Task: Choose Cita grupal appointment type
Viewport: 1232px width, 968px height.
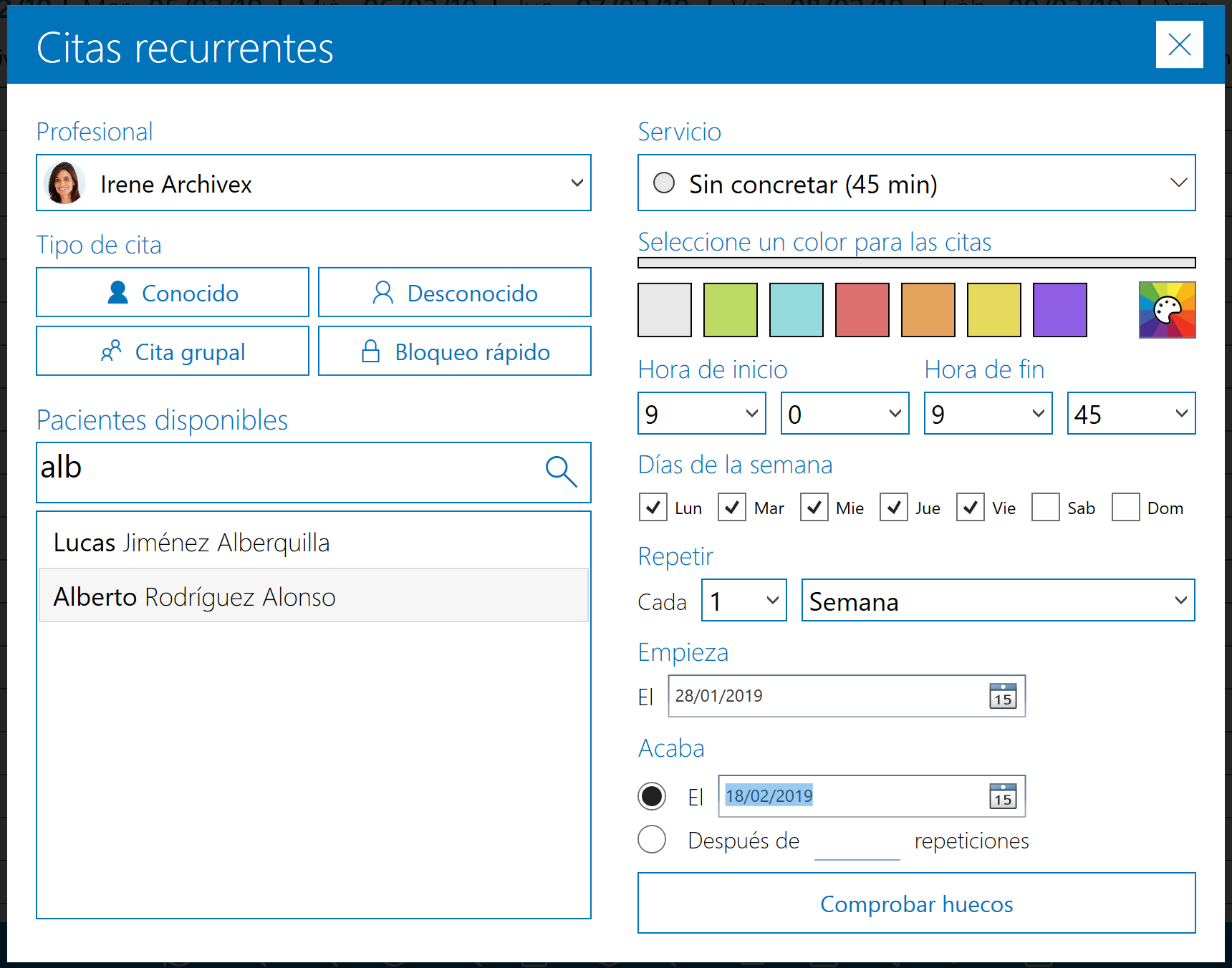Action: coord(172,351)
